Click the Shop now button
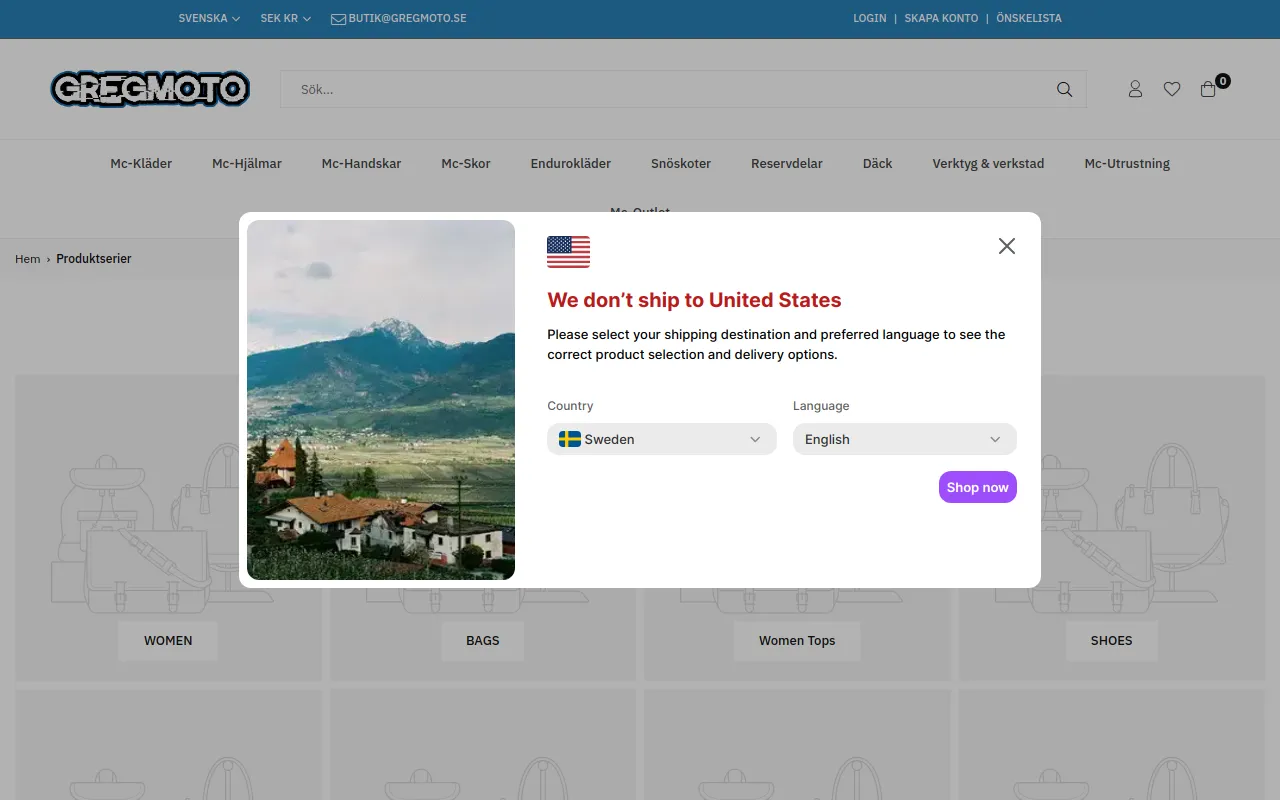Image resolution: width=1280 pixels, height=800 pixels. [x=978, y=487]
